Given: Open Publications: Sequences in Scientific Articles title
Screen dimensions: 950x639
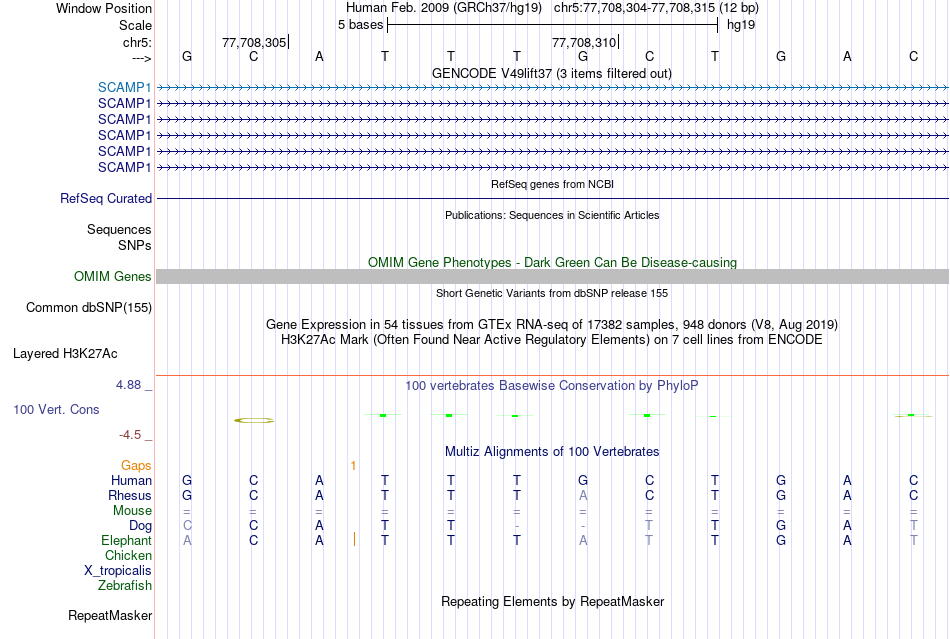Looking at the screenshot, I should 552,215.
